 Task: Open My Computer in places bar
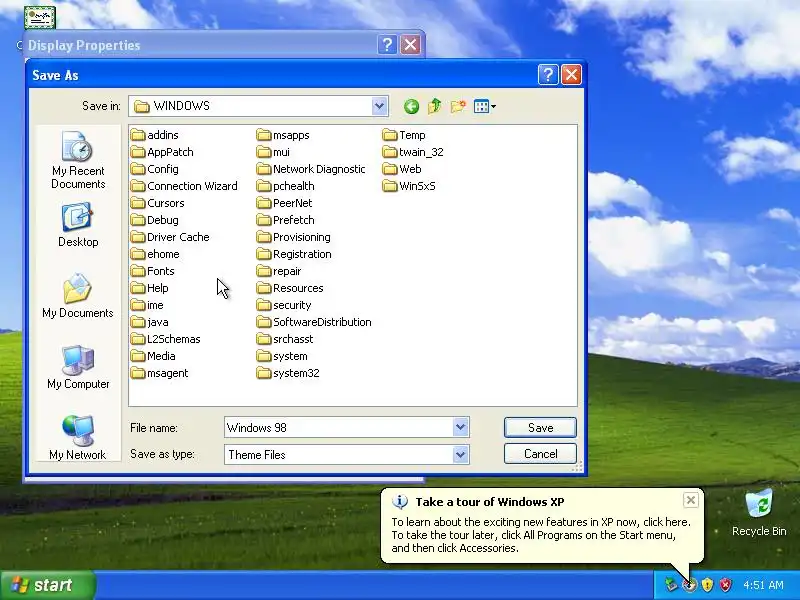[x=78, y=367]
